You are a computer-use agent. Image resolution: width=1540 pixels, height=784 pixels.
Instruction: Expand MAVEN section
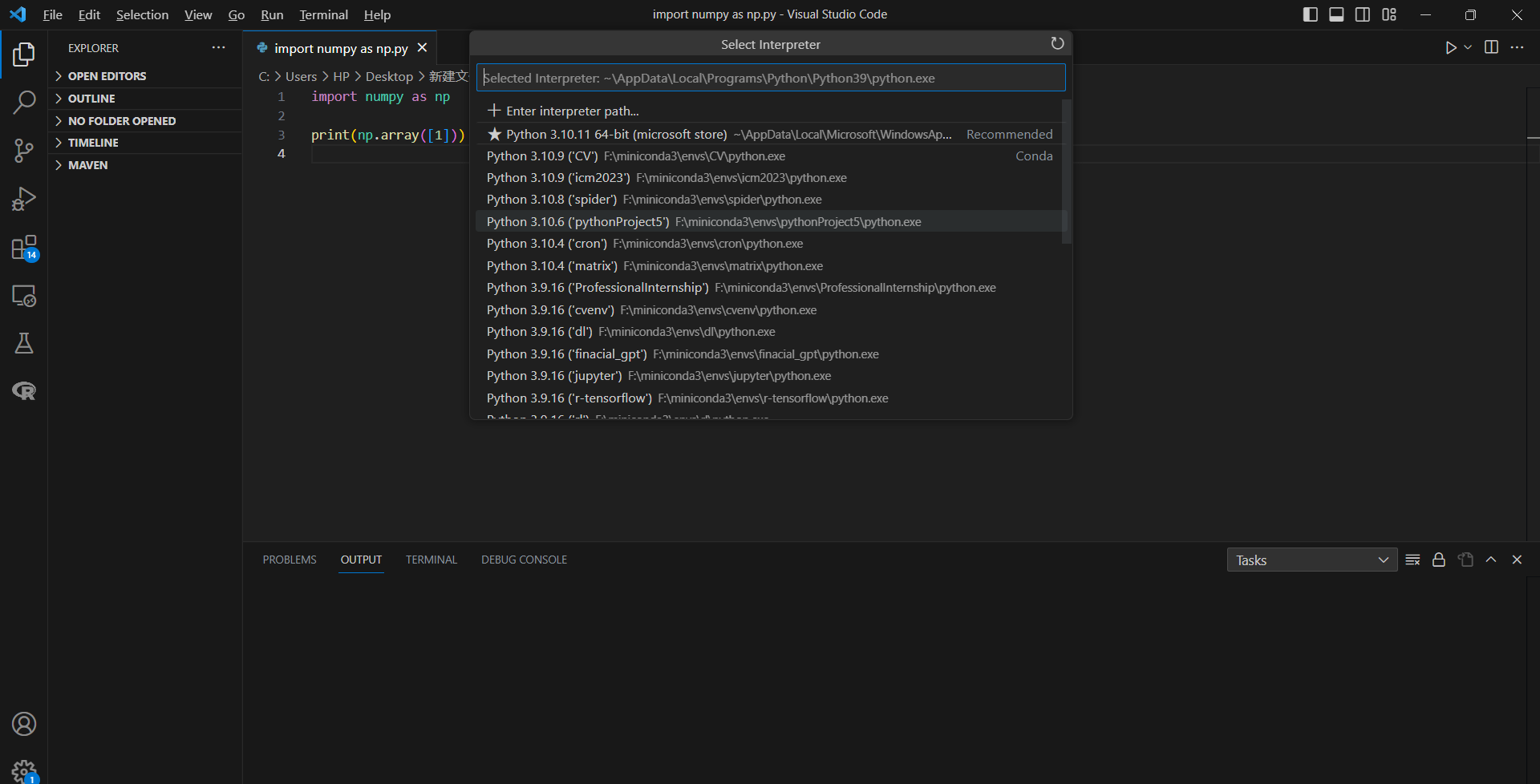click(x=144, y=165)
